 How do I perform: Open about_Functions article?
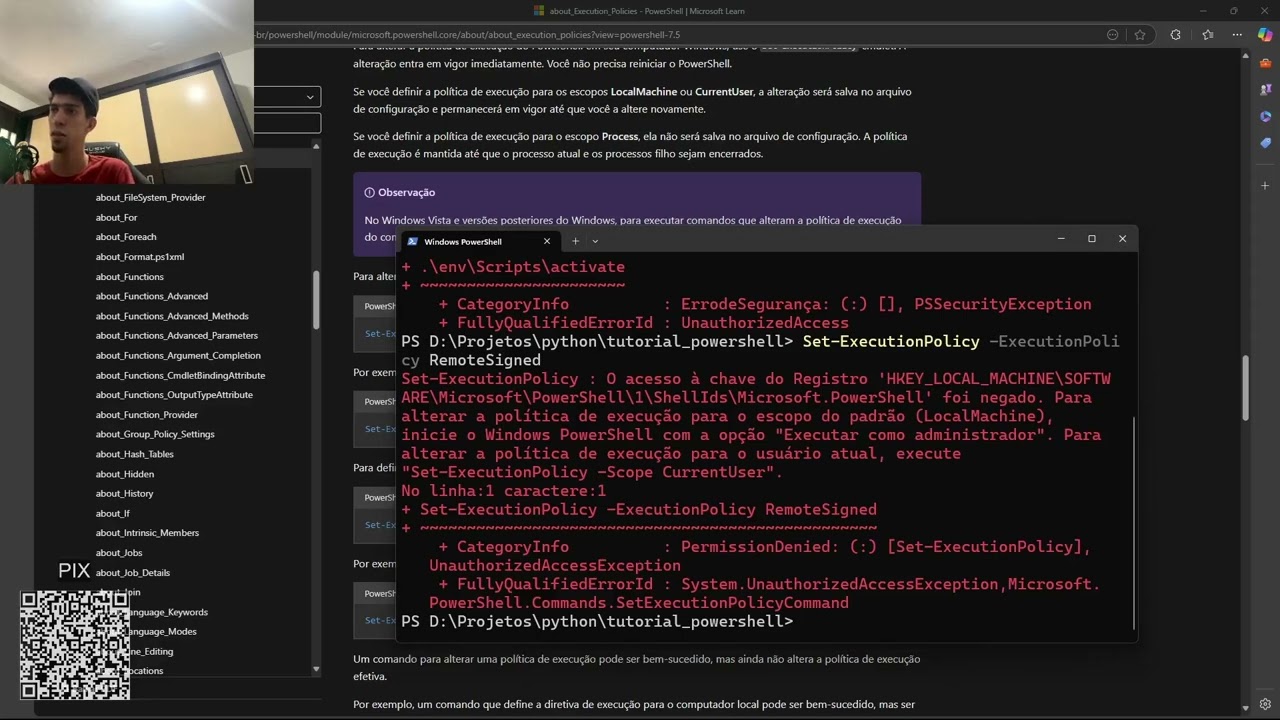tap(129, 277)
